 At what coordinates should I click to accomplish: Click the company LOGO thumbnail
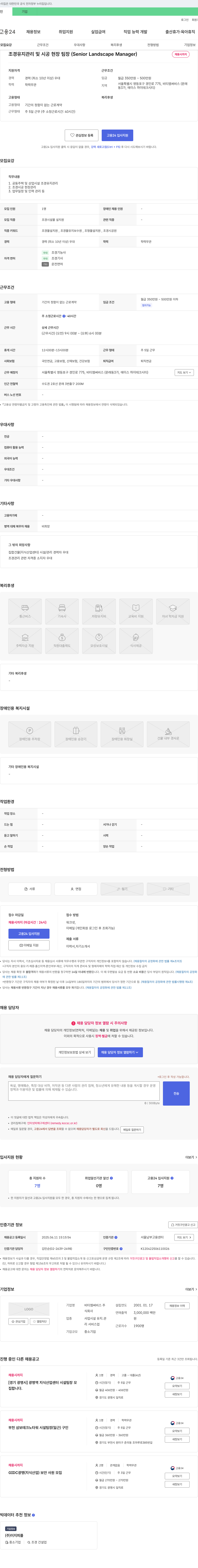[x=29, y=1309]
